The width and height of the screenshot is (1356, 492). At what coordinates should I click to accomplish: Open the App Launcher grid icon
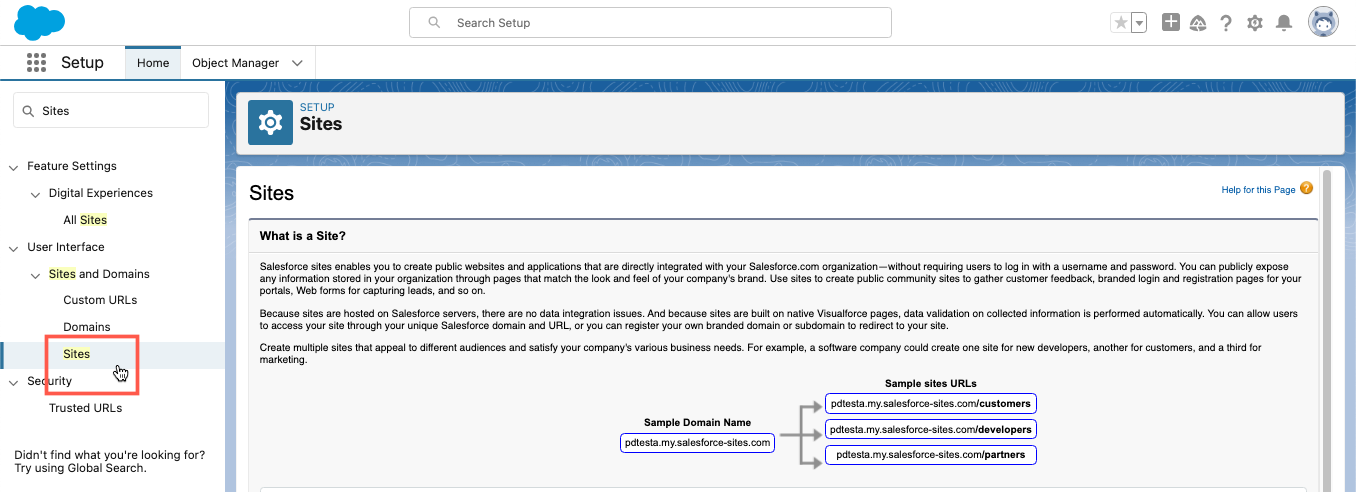pyautogui.click(x=37, y=63)
